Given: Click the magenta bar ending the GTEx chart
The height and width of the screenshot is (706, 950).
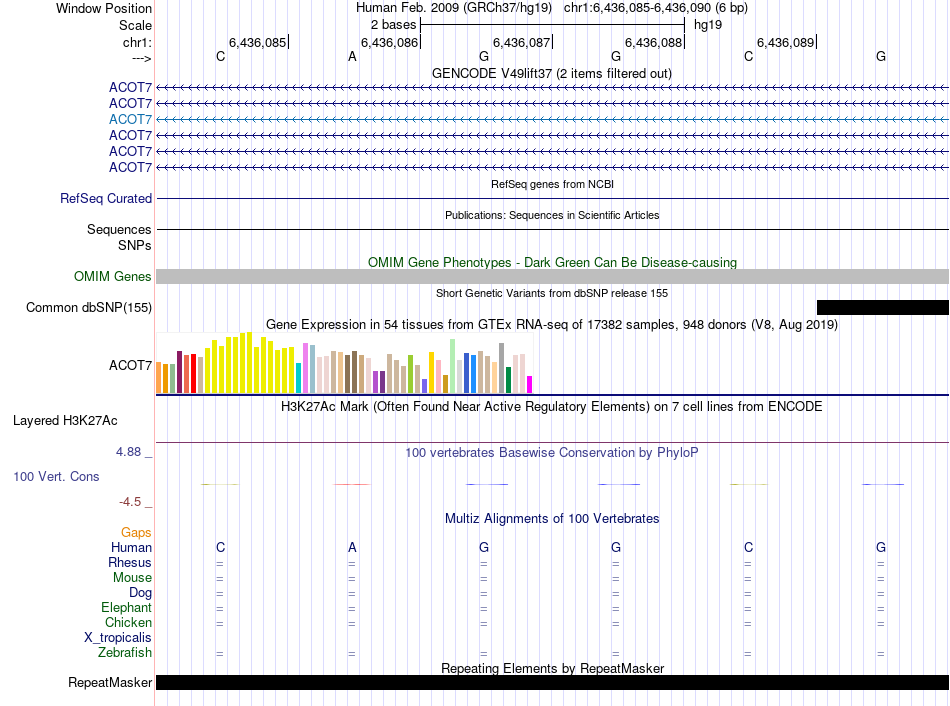Looking at the screenshot, I should pos(529,385).
